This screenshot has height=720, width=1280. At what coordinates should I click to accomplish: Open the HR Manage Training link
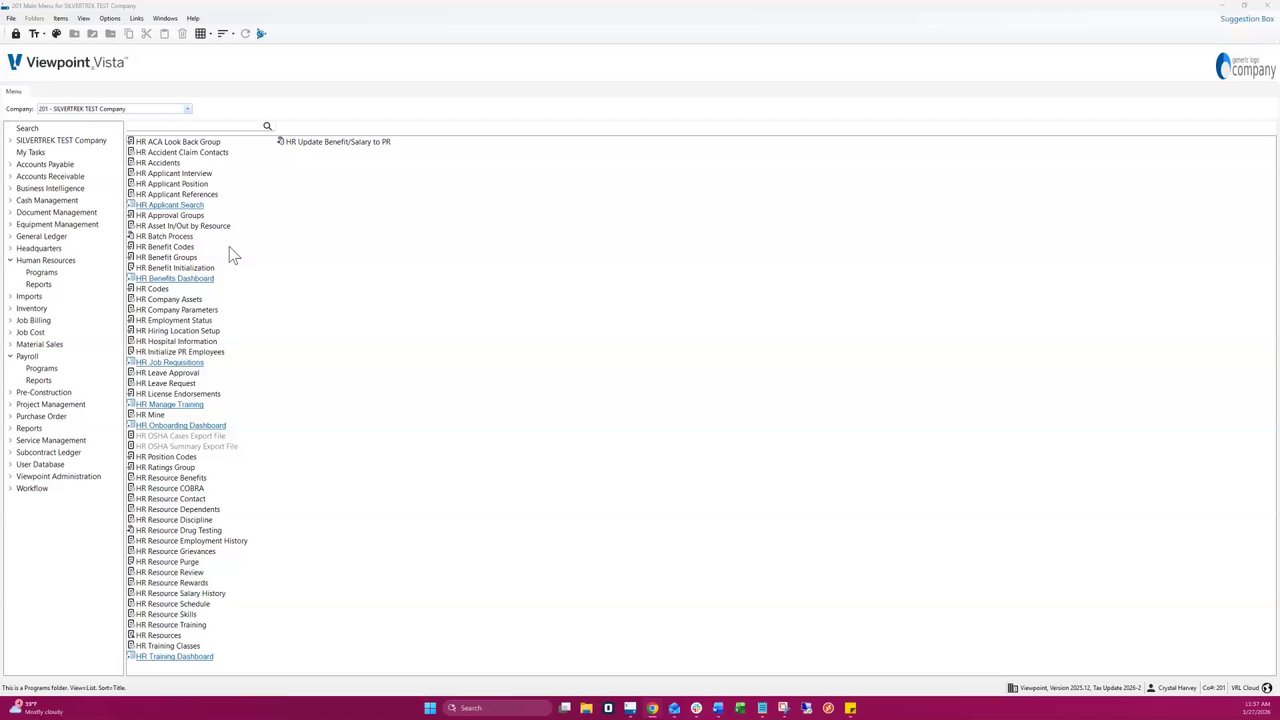pyautogui.click(x=169, y=404)
